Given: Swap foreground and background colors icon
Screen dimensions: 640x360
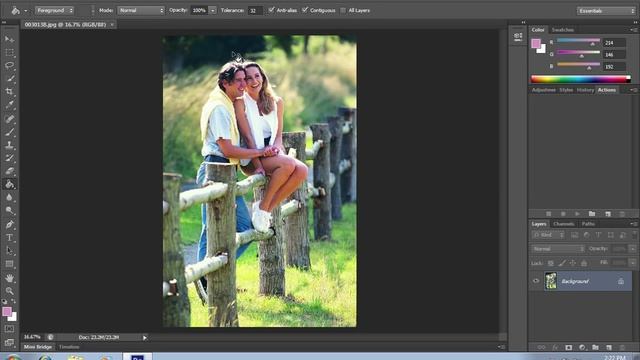Looking at the screenshot, I should (13, 301).
